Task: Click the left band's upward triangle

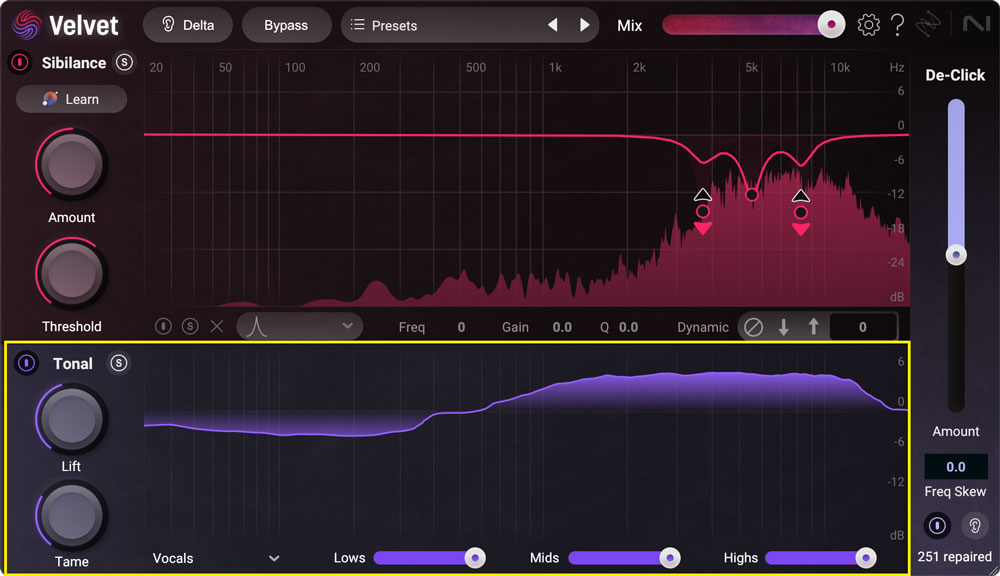Action: point(703,195)
